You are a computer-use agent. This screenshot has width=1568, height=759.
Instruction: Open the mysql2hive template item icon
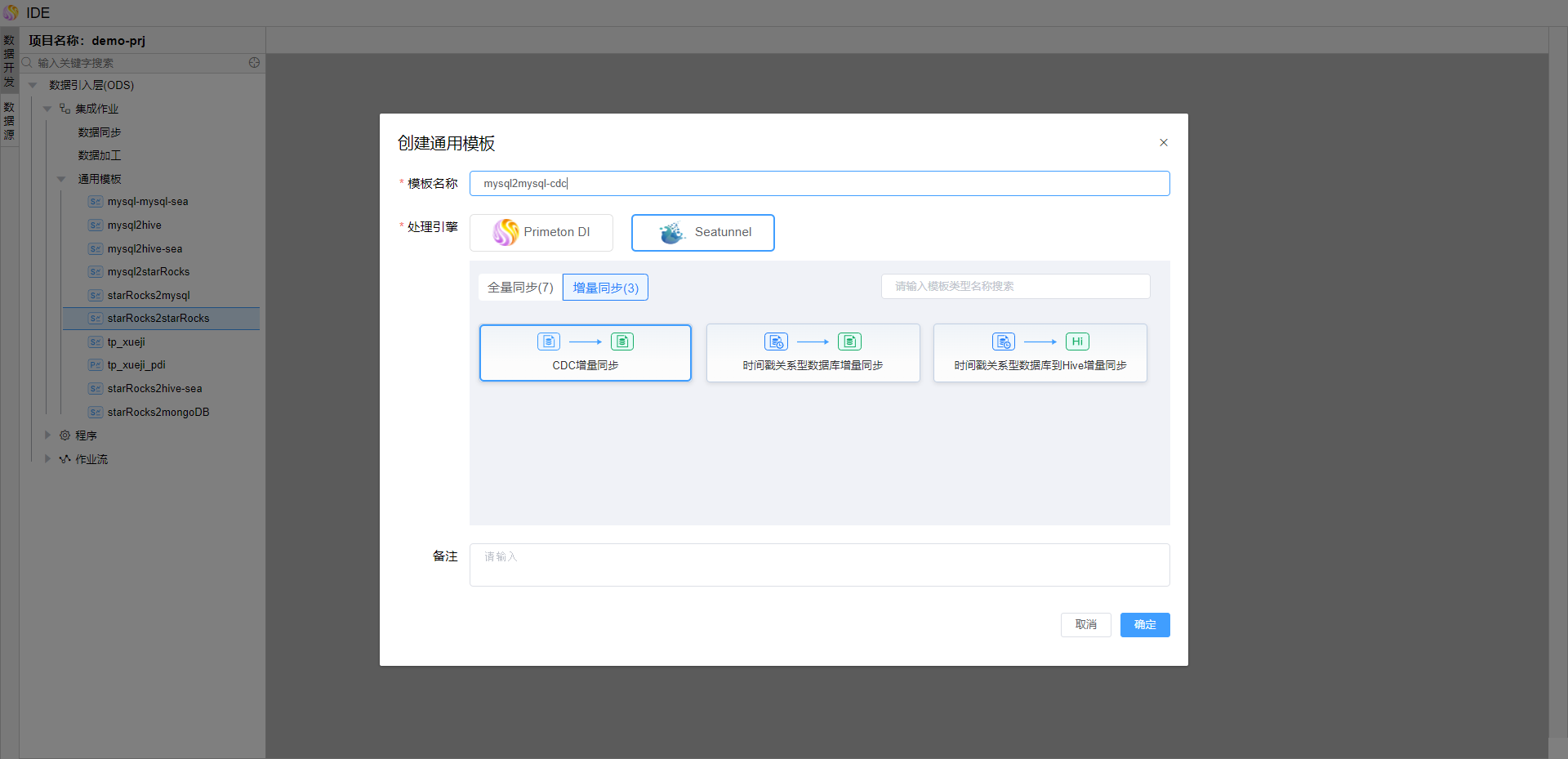tap(96, 225)
